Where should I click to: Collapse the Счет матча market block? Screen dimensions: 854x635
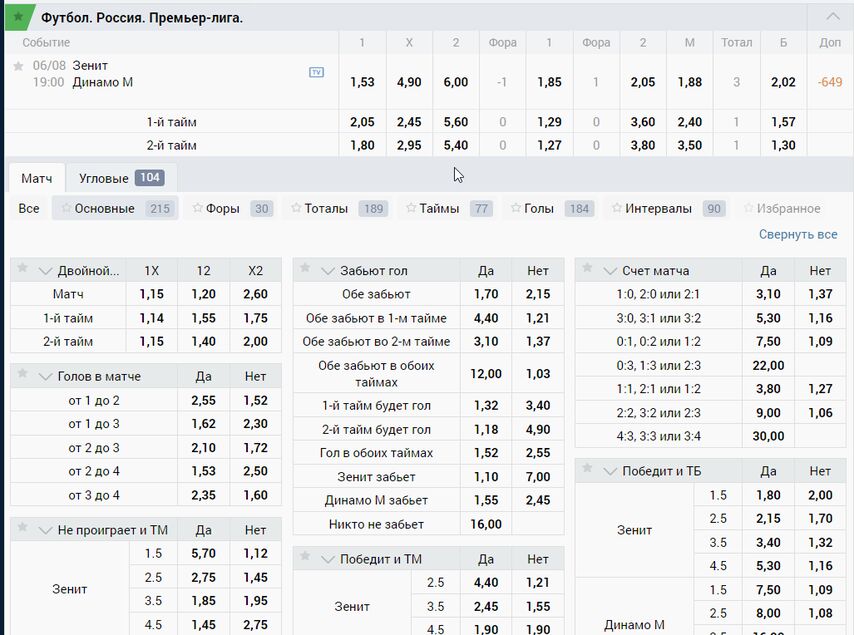pos(610,271)
